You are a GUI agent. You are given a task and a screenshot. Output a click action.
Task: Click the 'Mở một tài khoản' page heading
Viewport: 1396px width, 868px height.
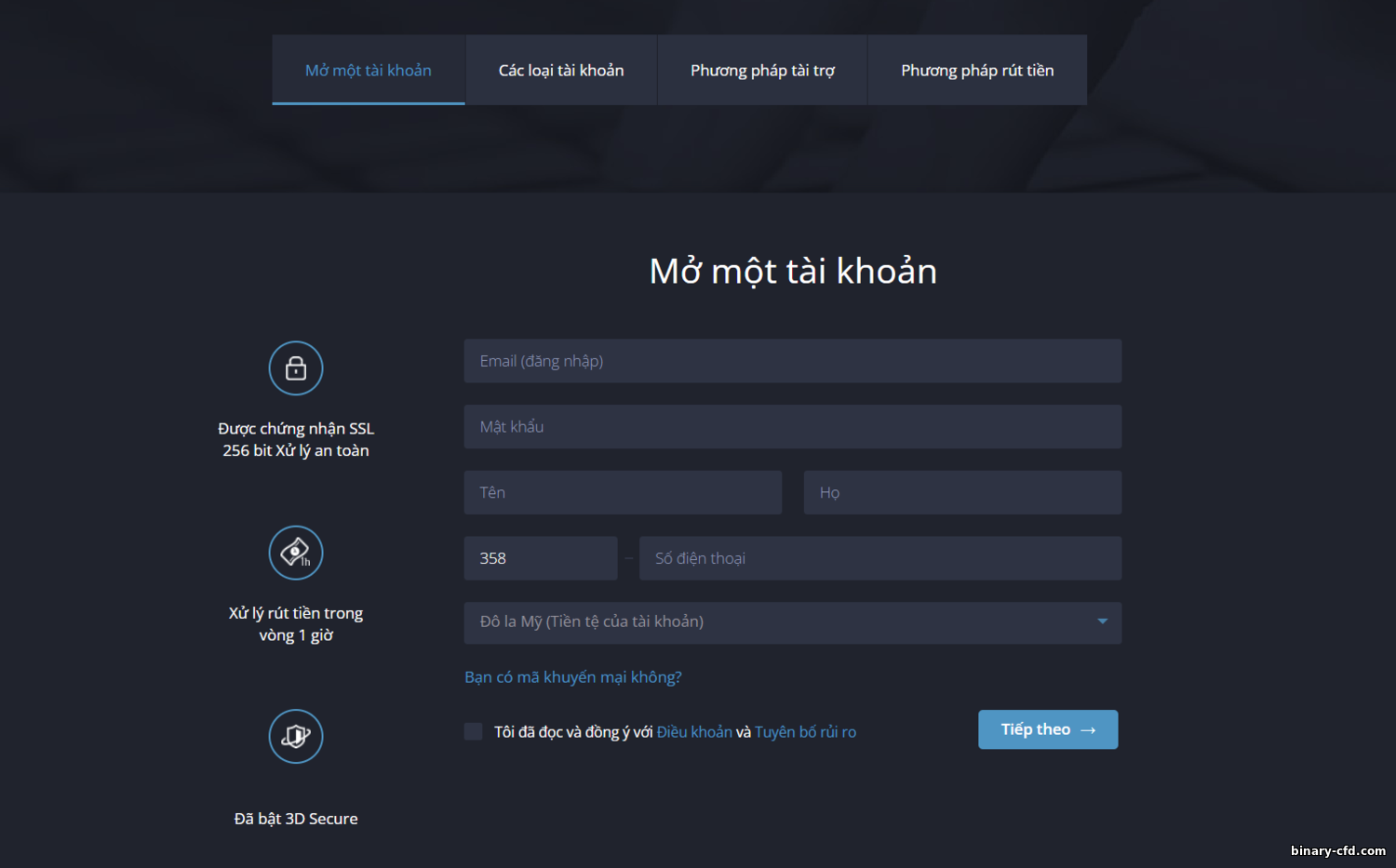point(793,272)
